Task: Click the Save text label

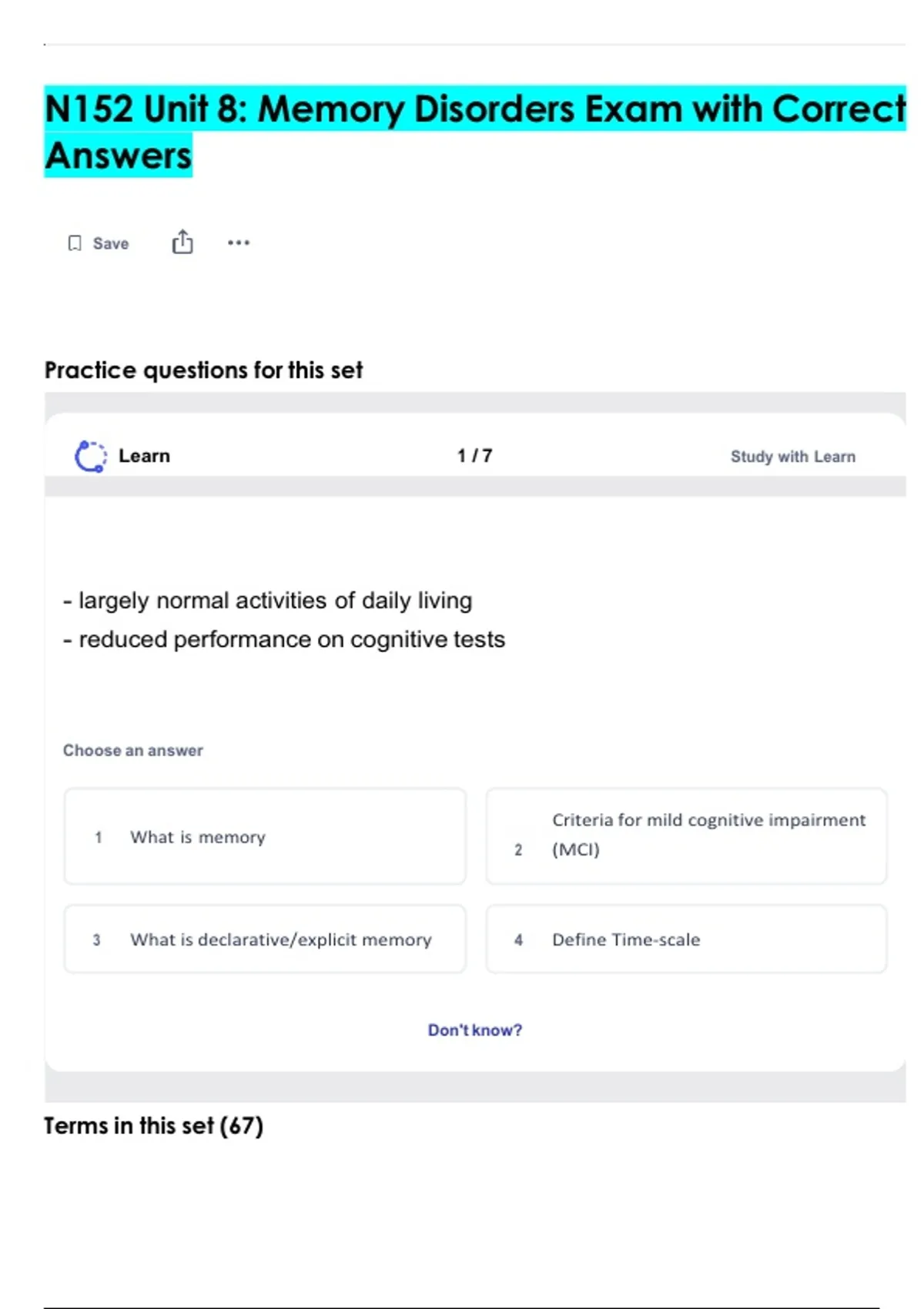Action: pos(111,243)
